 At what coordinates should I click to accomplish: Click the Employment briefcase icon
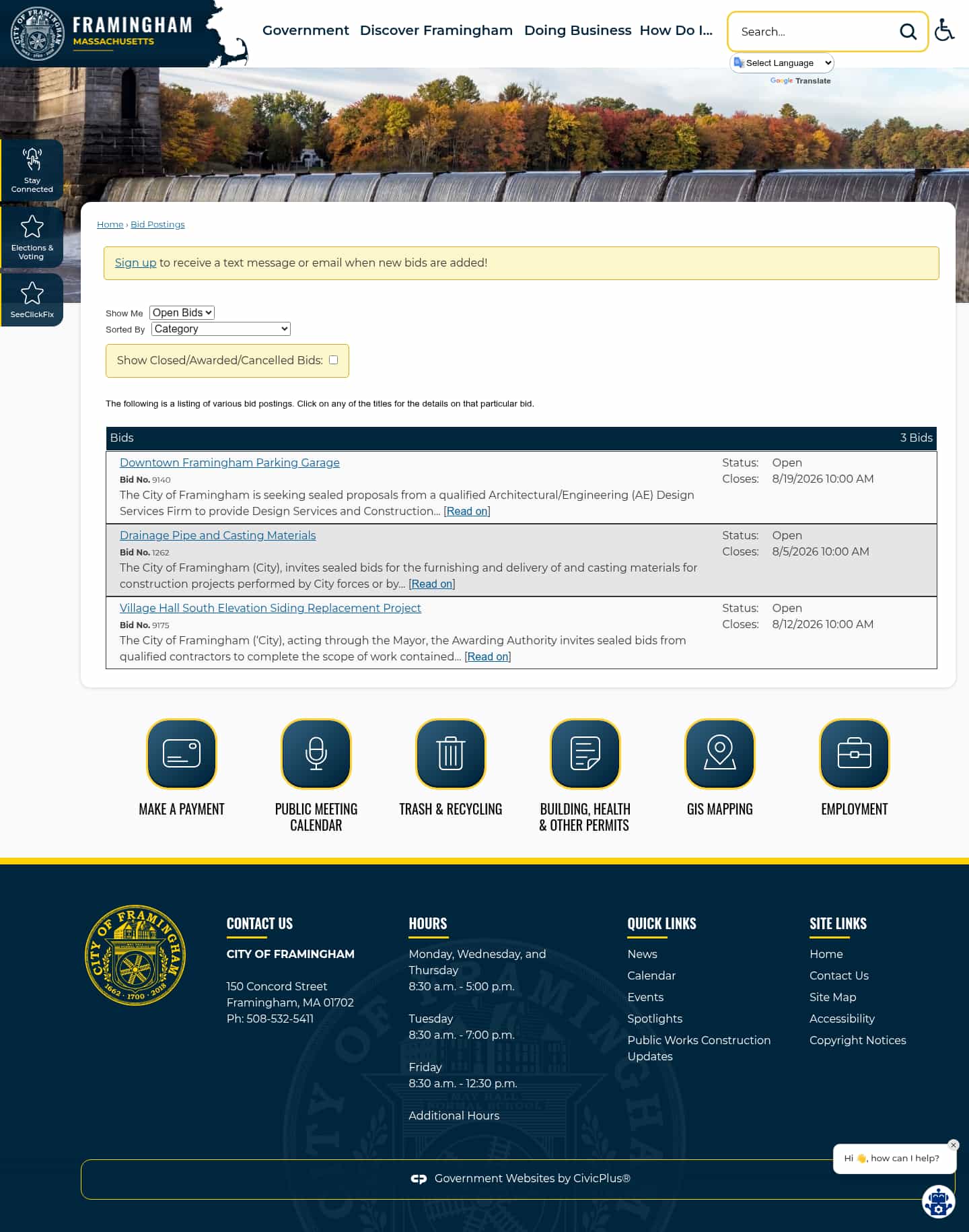tap(855, 753)
